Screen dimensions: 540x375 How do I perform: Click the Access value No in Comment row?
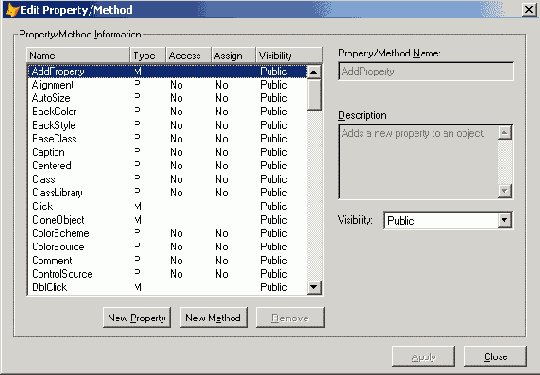[176, 260]
